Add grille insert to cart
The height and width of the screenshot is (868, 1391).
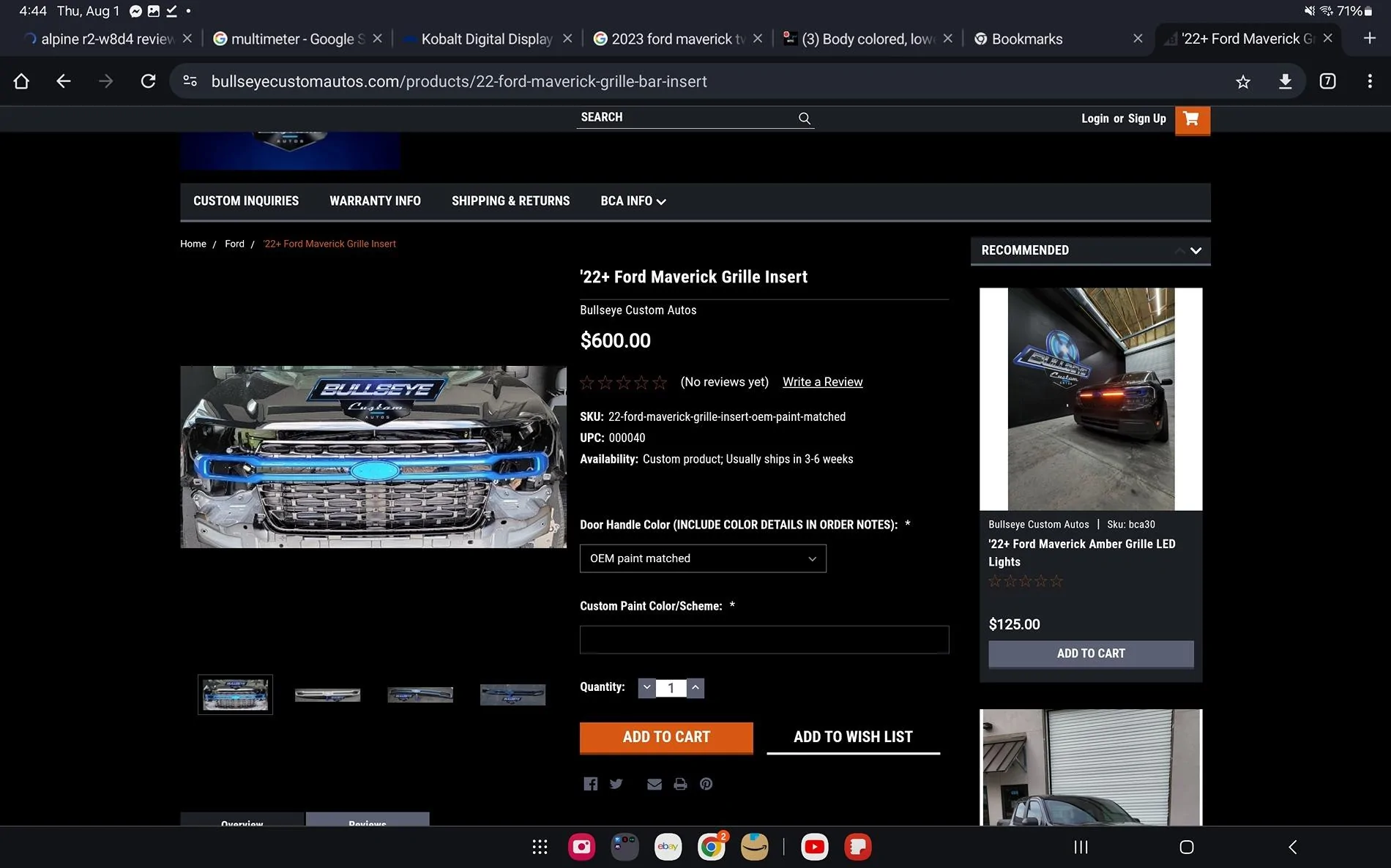666,737
